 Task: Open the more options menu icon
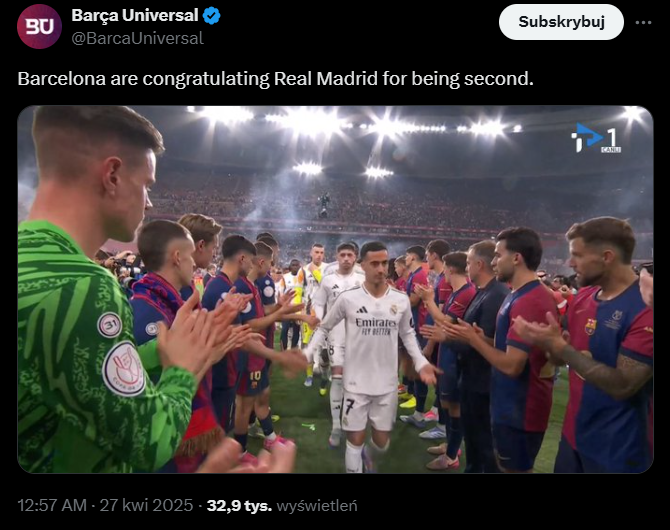tap(645, 22)
